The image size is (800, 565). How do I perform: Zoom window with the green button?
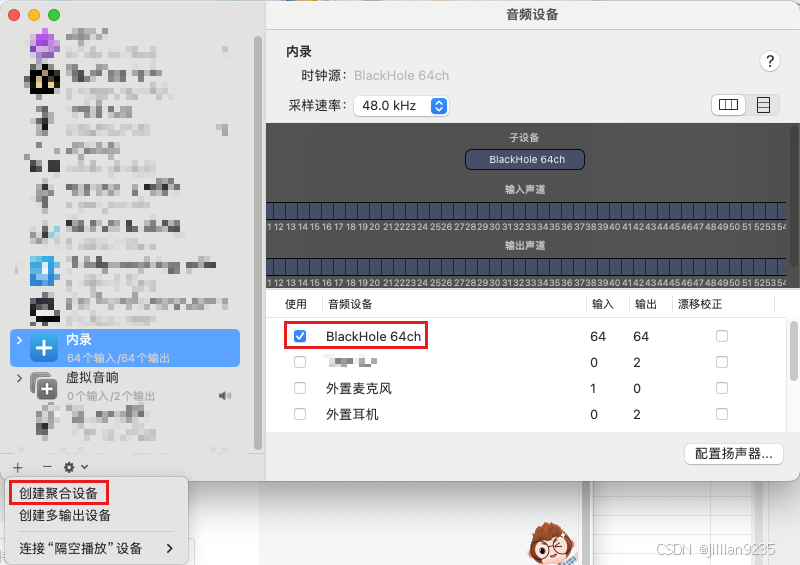[x=54, y=15]
